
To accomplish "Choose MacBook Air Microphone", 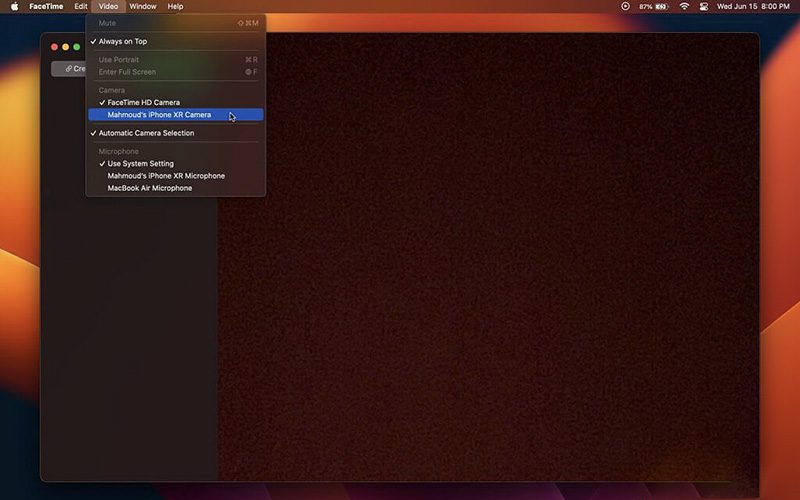I will click(176, 188).
